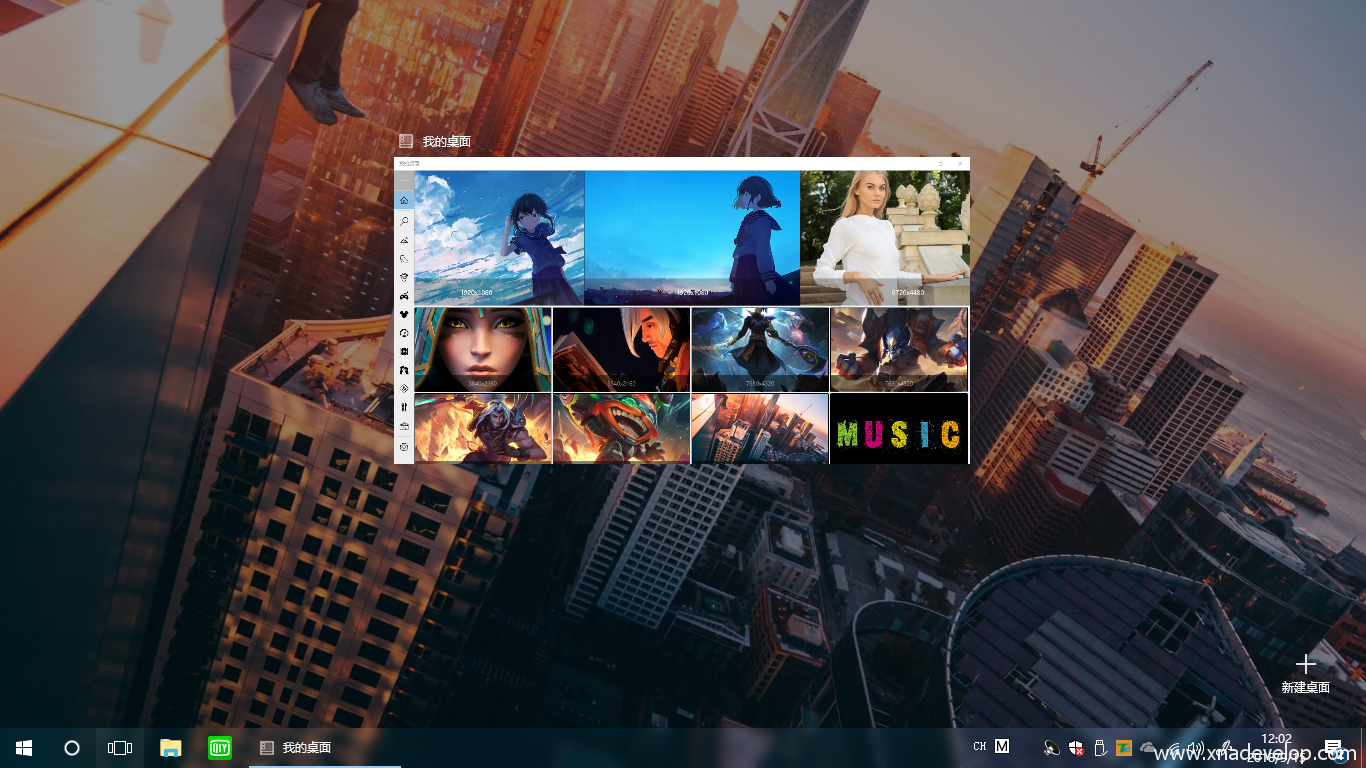Click the magnifier search icon in the sidebar
The image size is (1366, 768).
404,220
